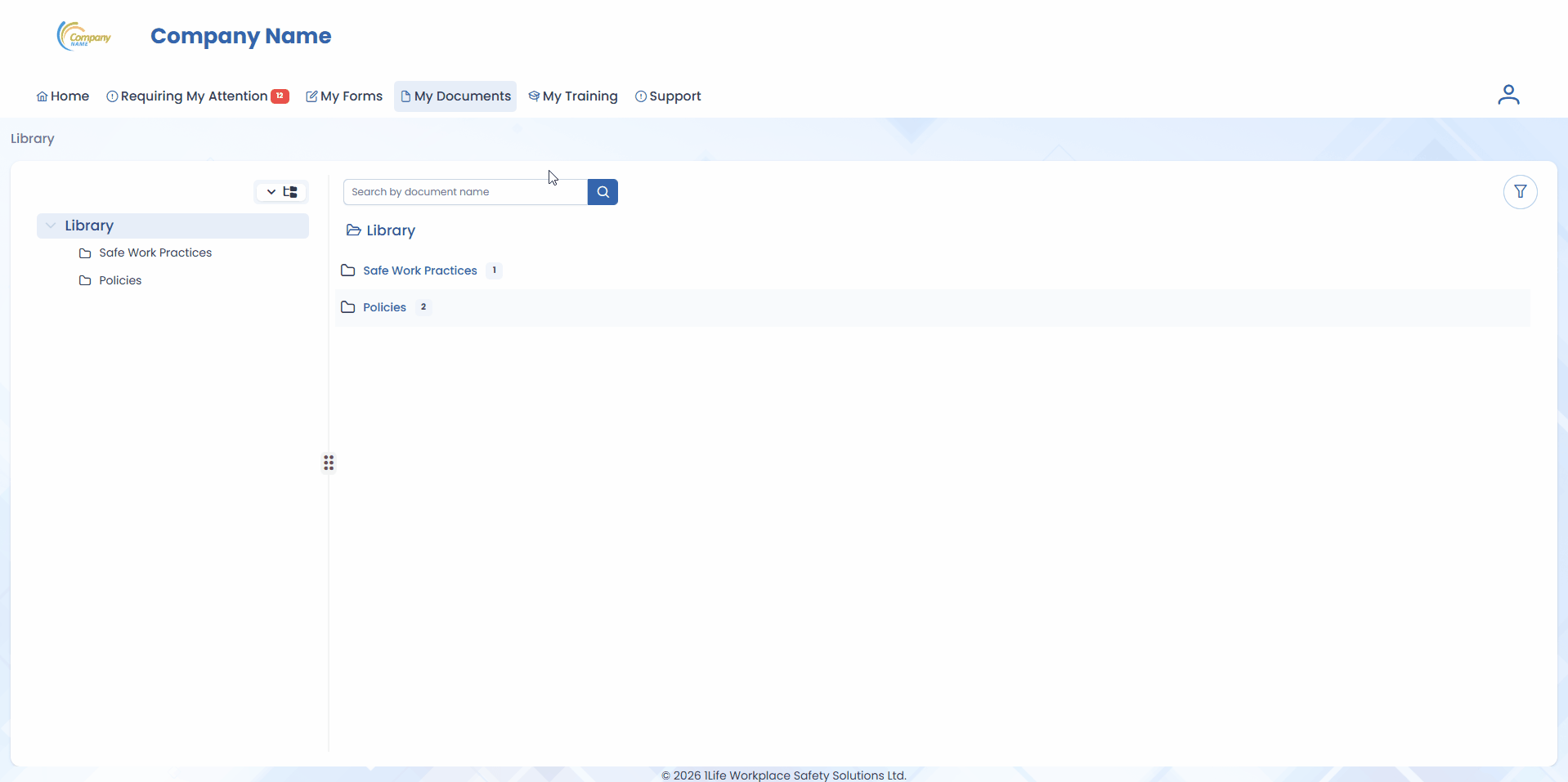Click the search magnifier button

point(603,191)
